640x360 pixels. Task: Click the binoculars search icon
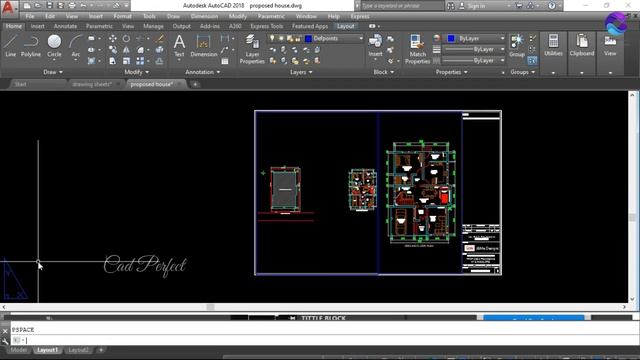coord(451,6)
